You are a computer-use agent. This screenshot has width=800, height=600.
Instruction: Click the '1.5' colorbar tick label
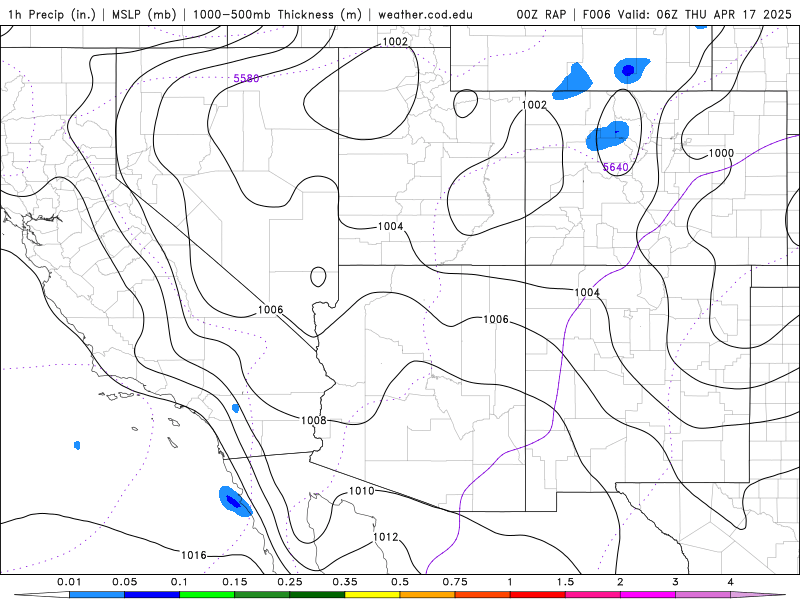[x=565, y=582]
